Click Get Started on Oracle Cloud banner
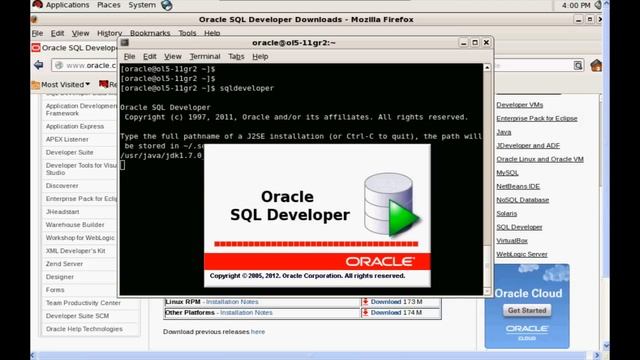This screenshot has height=360, width=640. (527, 310)
